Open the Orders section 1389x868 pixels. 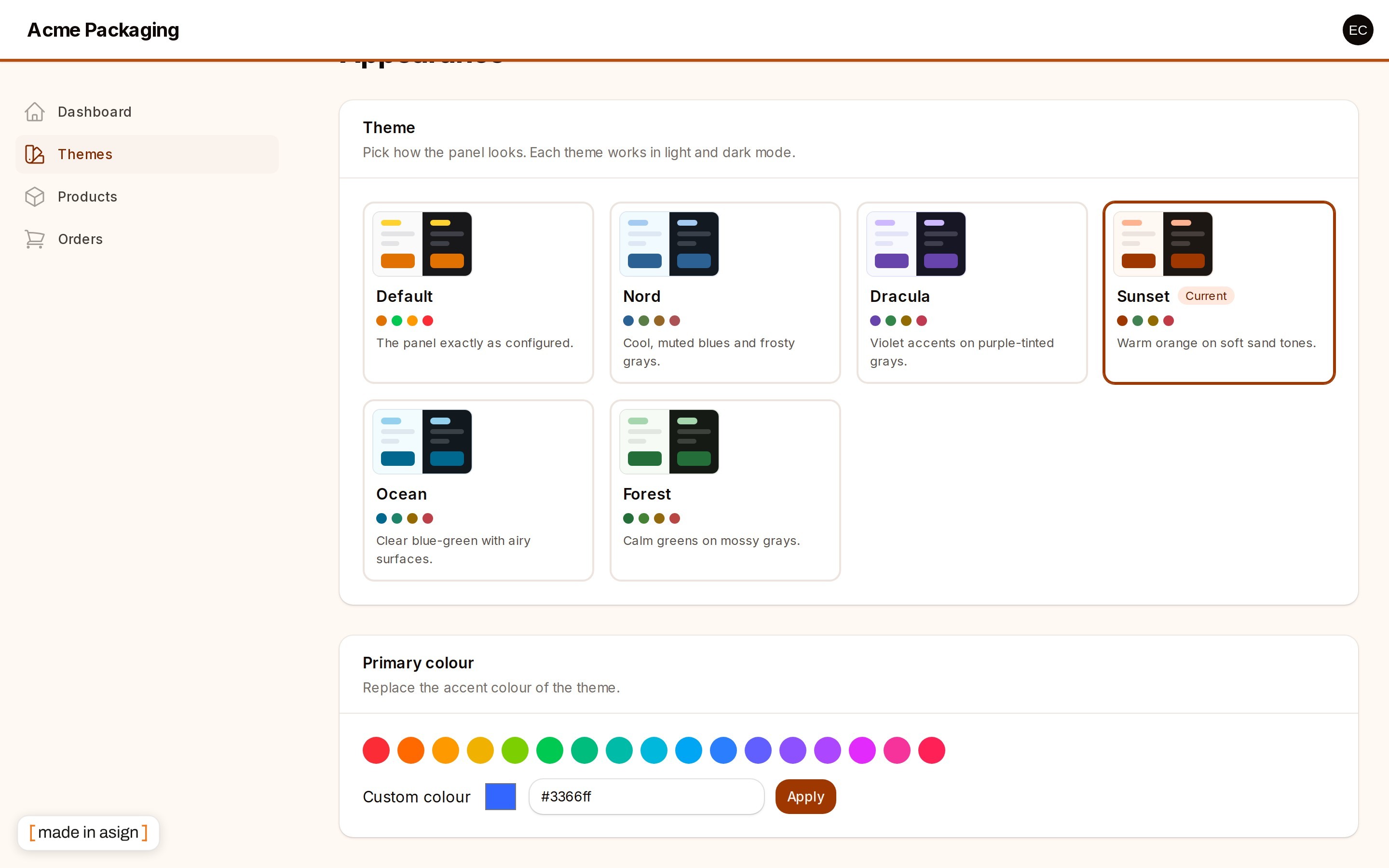[x=147, y=239]
